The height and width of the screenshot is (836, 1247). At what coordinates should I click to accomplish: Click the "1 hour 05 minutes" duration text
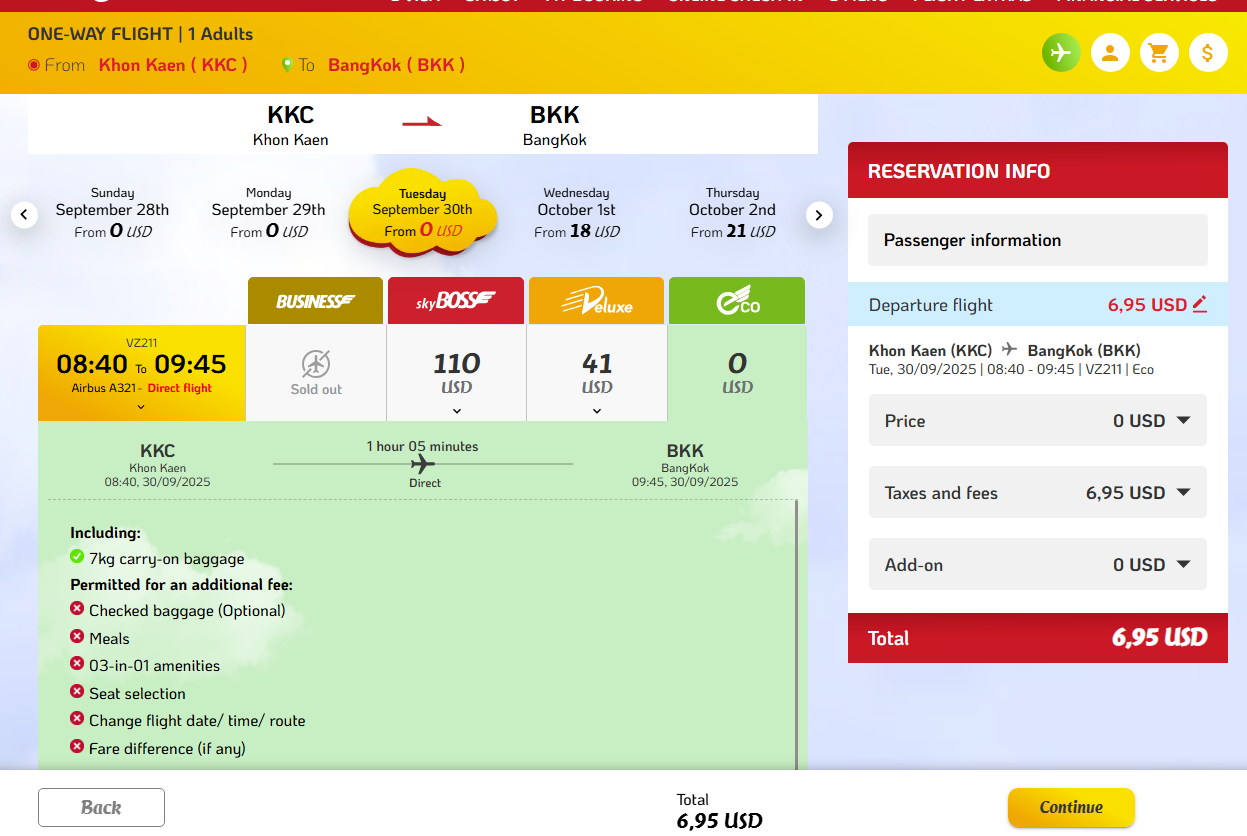423,446
